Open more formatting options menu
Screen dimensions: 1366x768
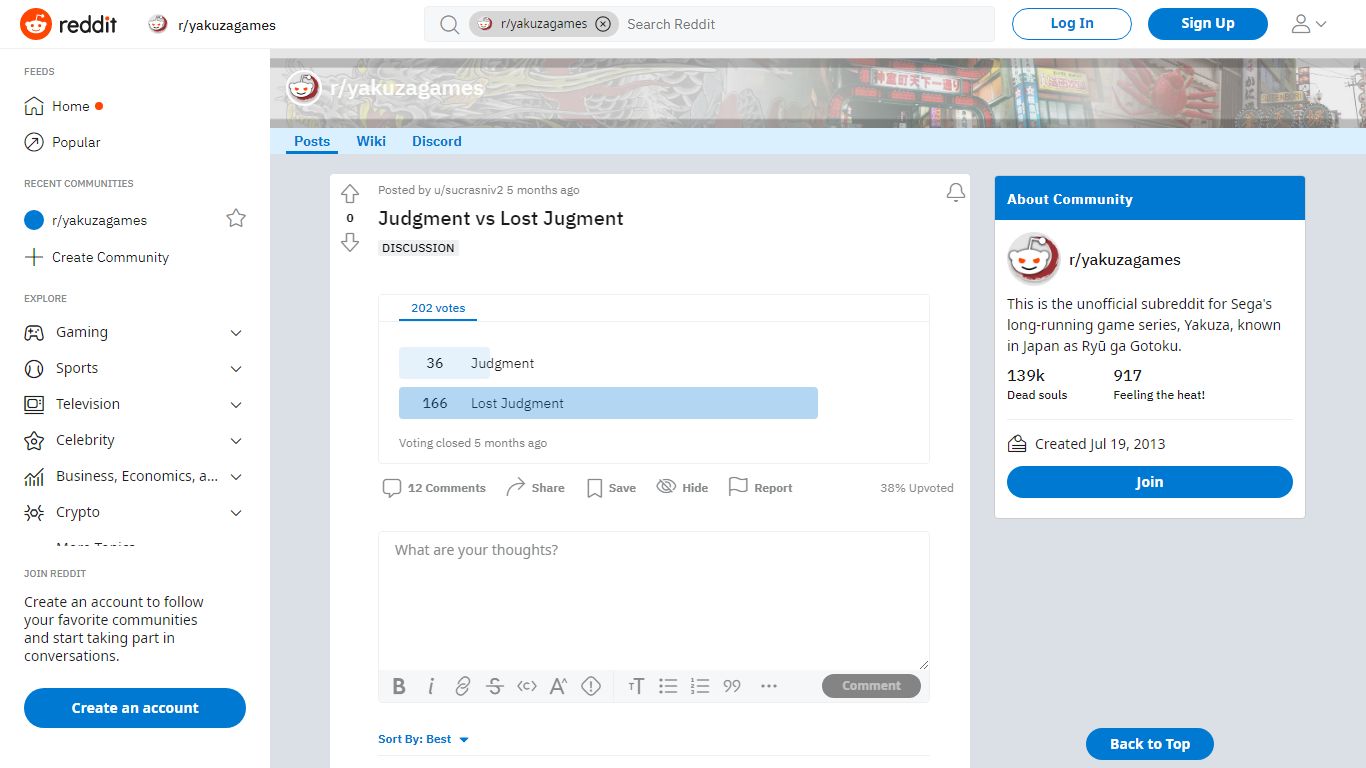coord(769,686)
